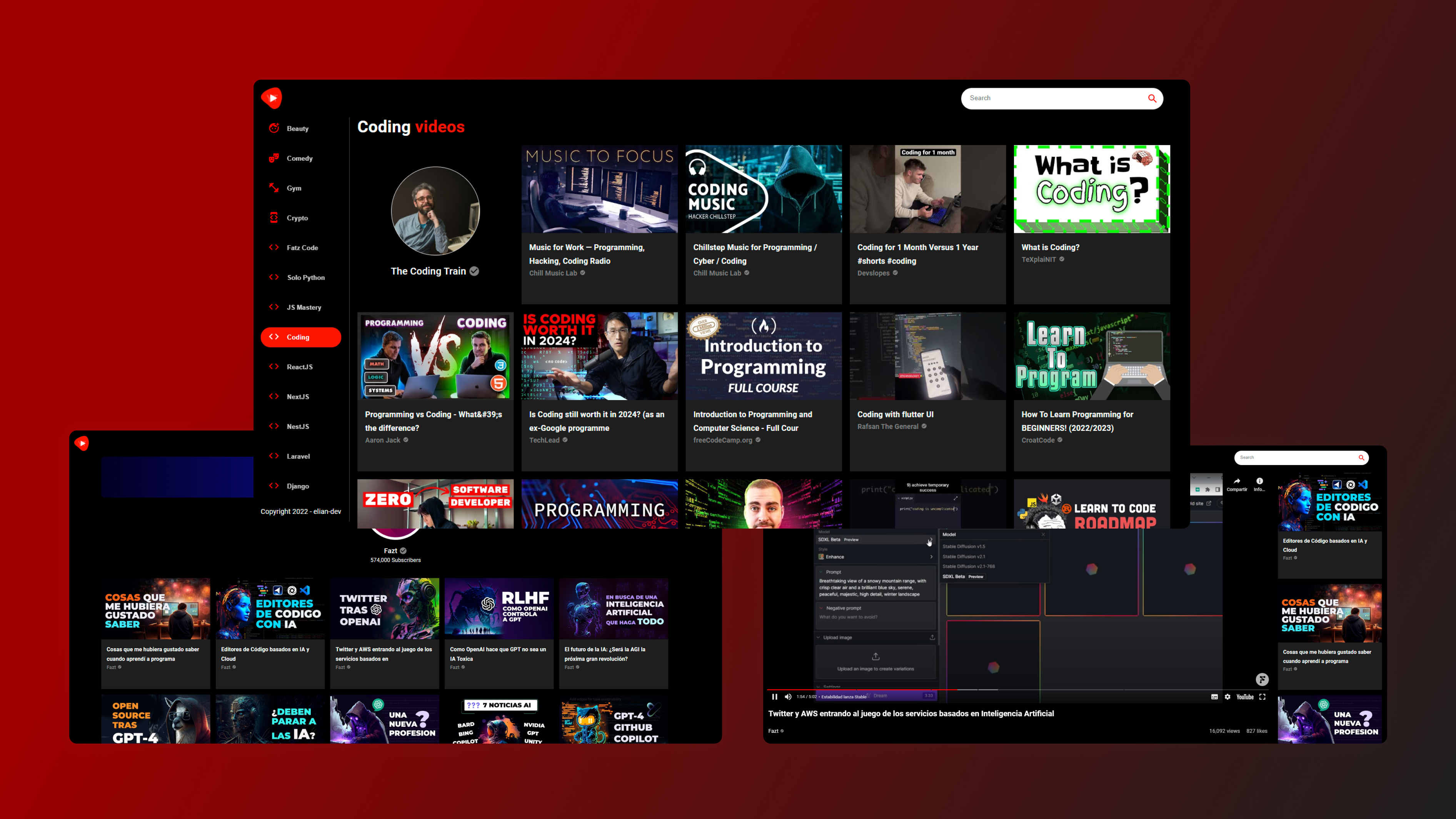
Task: Click the code brackets icon beside NextJS
Action: 274,396
